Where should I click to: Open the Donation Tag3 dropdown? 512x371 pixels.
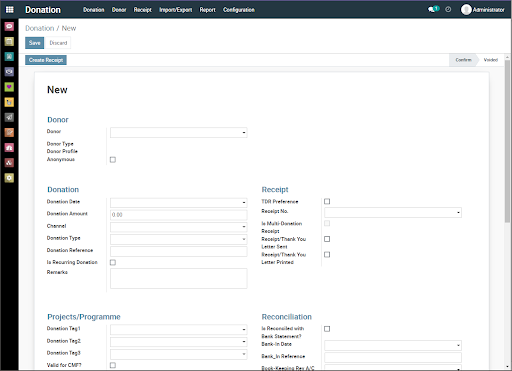[179, 354]
